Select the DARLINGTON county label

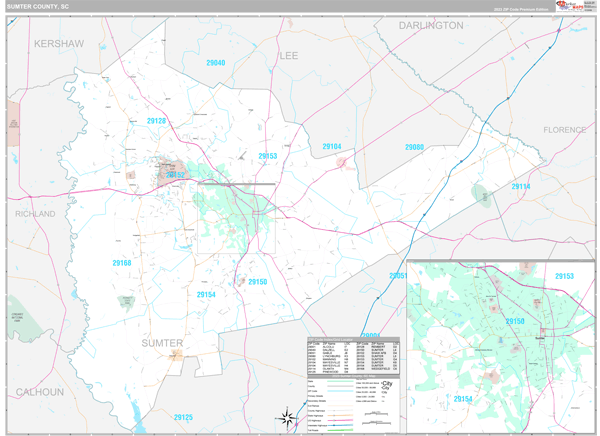pyautogui.click(x=431, y=25)
